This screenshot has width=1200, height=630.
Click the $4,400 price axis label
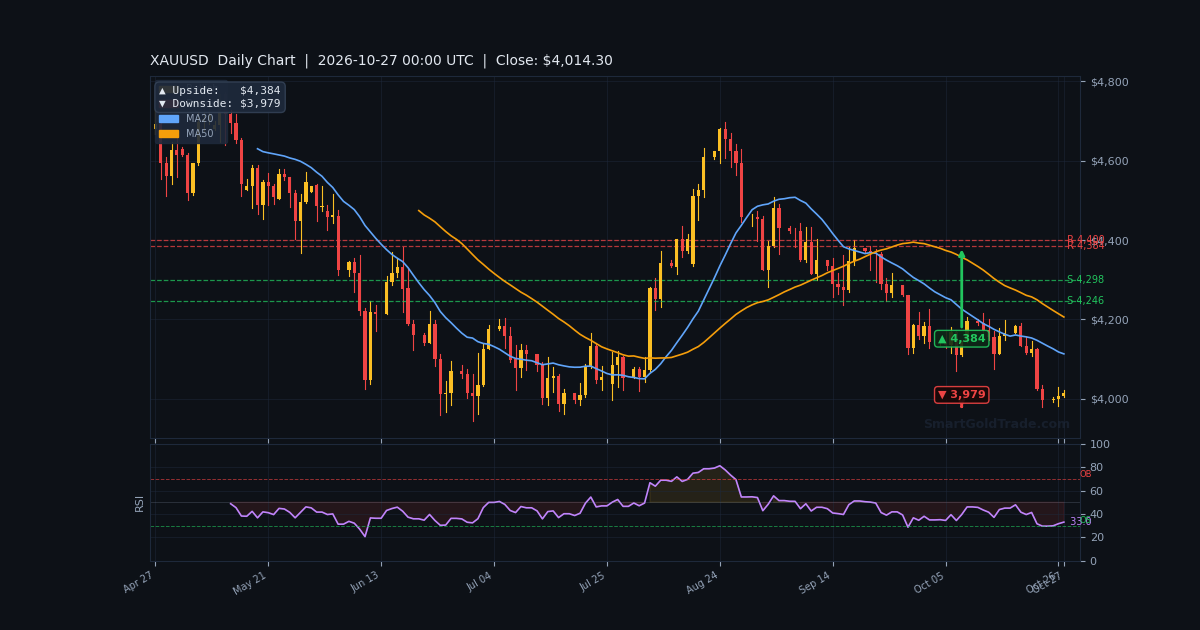click(x=1110, y=241)
